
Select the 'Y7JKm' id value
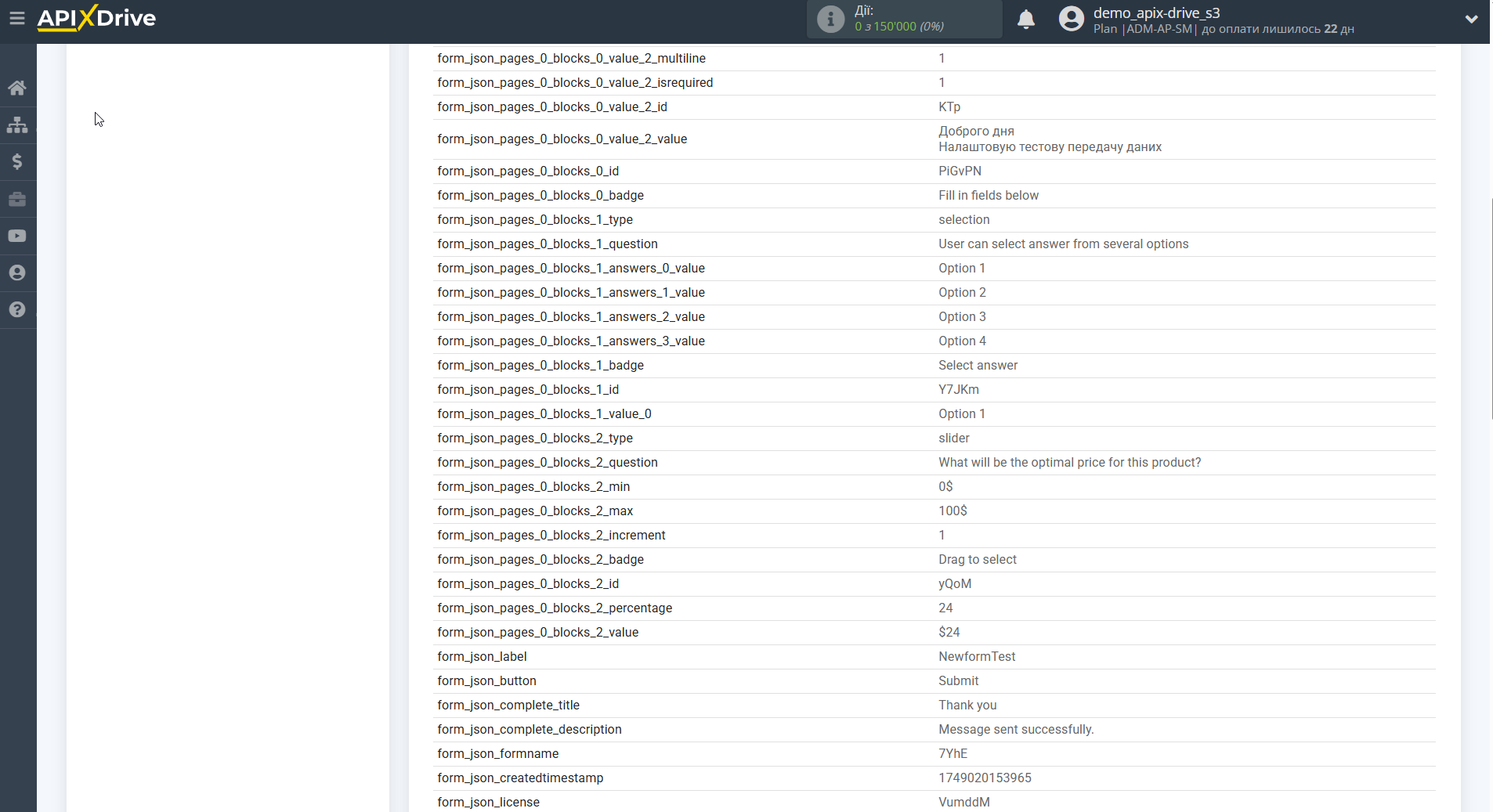coord(959,390)
